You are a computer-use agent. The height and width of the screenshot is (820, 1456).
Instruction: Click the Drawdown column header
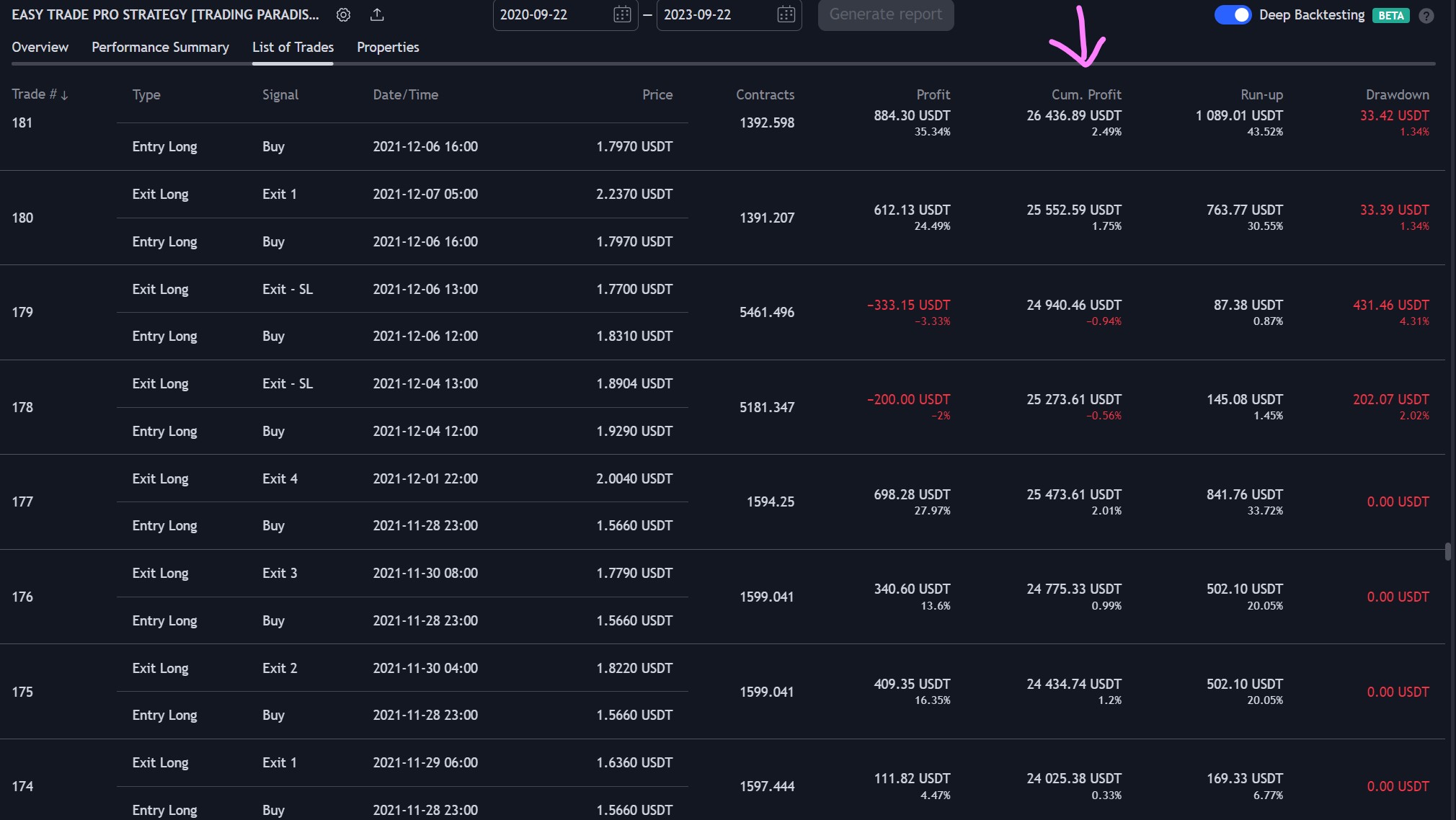tap(1396, 94)
